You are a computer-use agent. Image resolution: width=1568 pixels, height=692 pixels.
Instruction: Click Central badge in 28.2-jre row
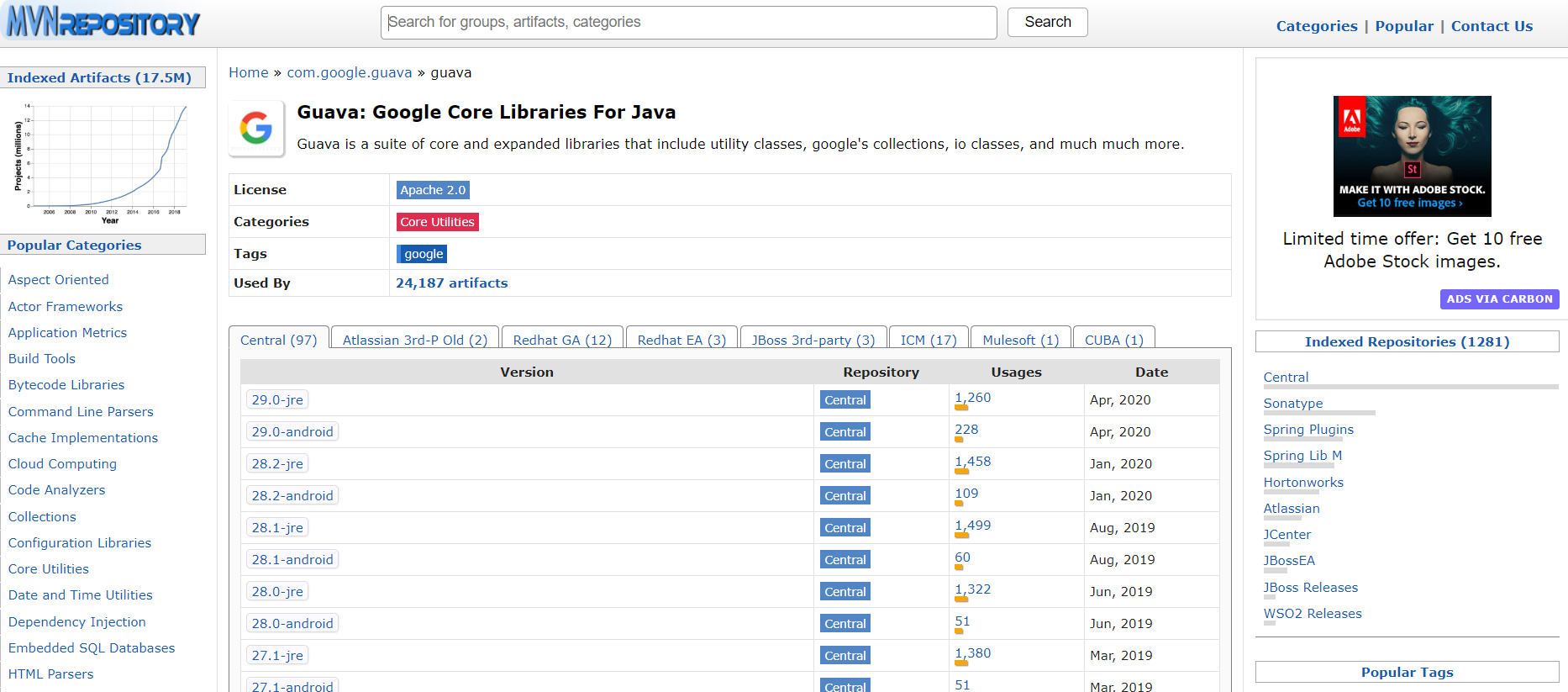(x=845, y=464)
